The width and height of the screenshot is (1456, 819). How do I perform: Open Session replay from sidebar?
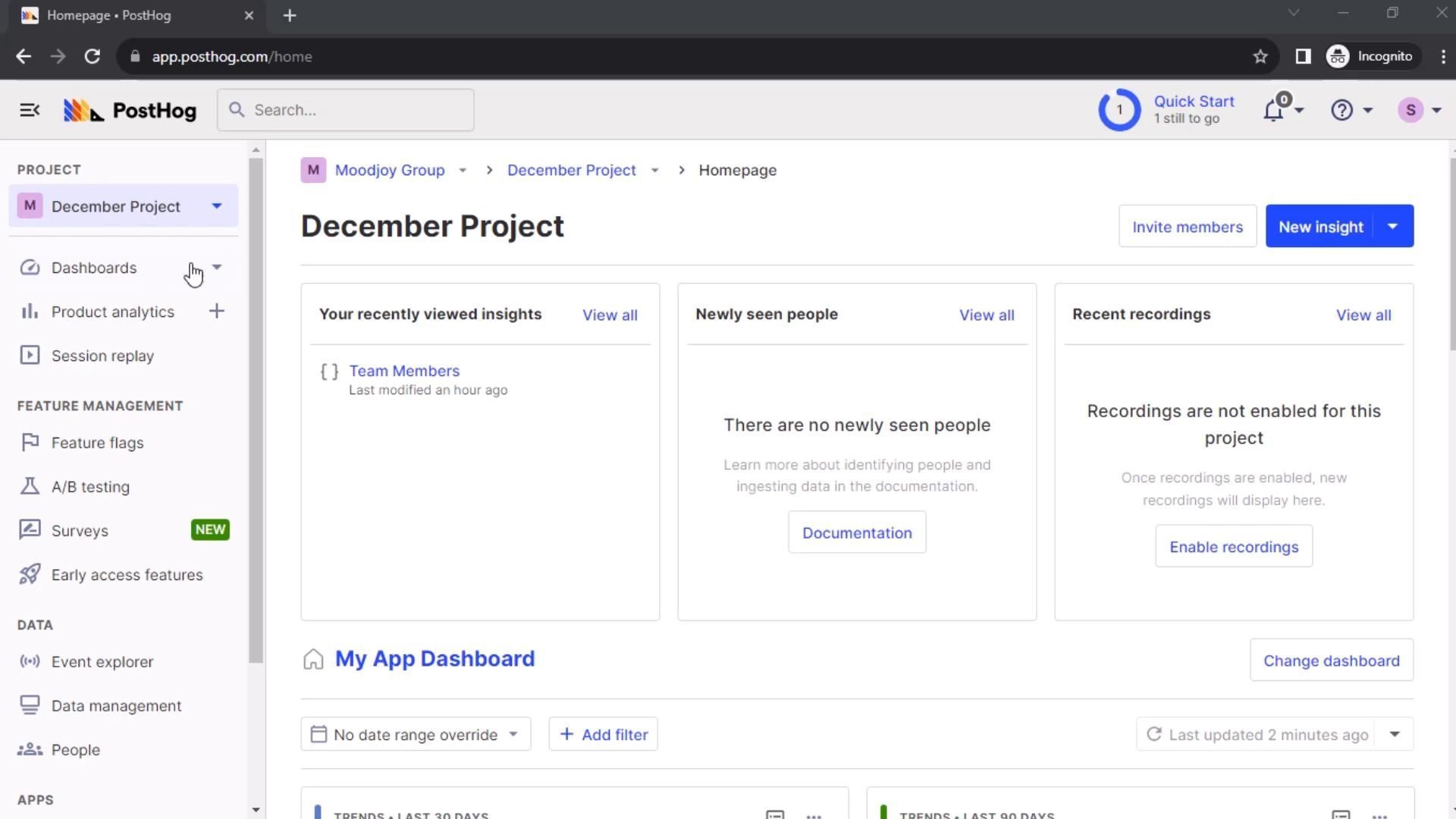[102, 356]
